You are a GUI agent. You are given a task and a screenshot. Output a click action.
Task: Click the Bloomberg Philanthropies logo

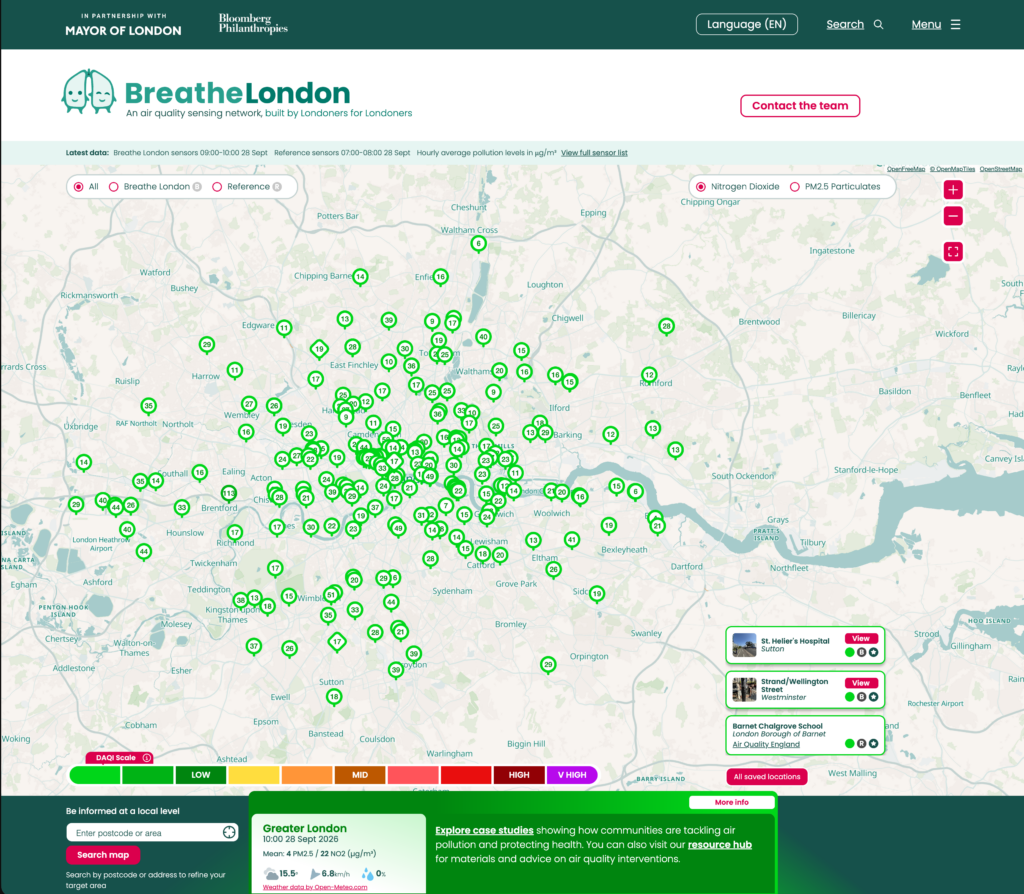(x=253, y=24)
